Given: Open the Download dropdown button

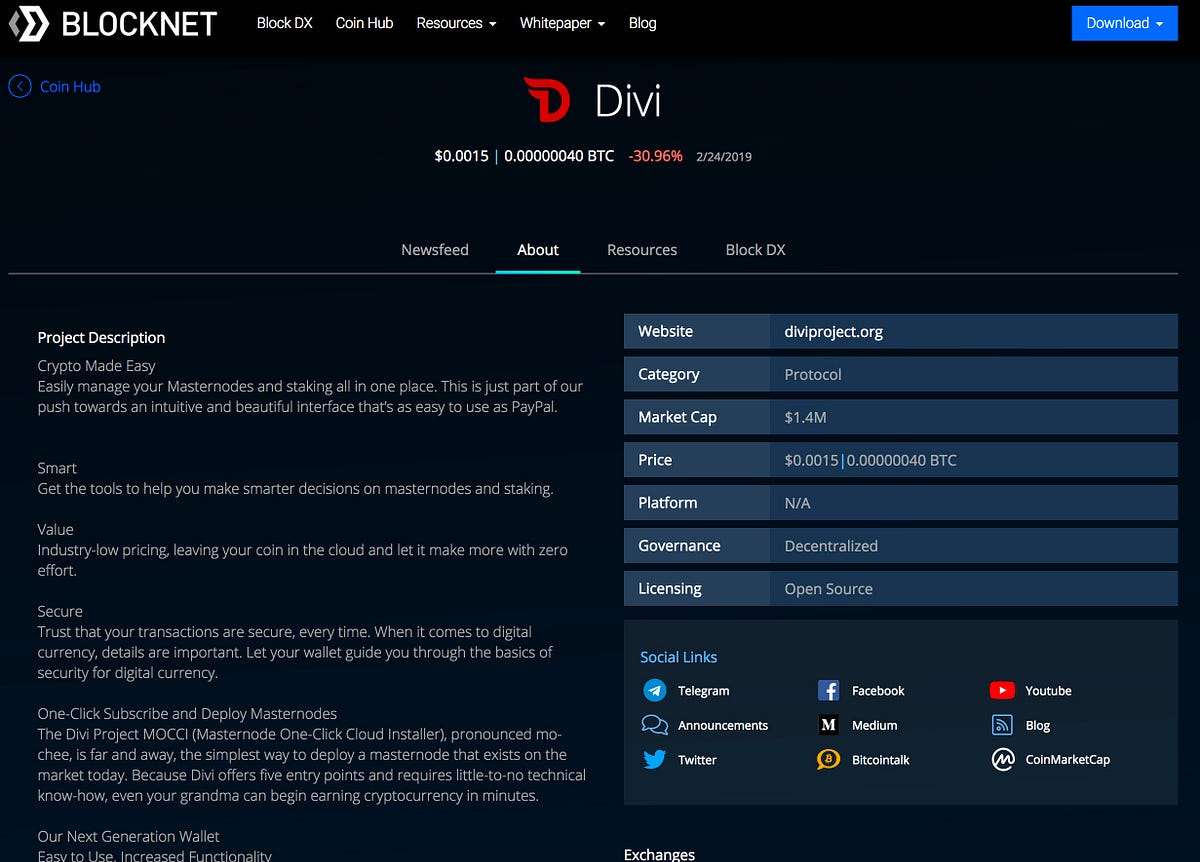Looking at the screenshot, I should pos(1125,23).
